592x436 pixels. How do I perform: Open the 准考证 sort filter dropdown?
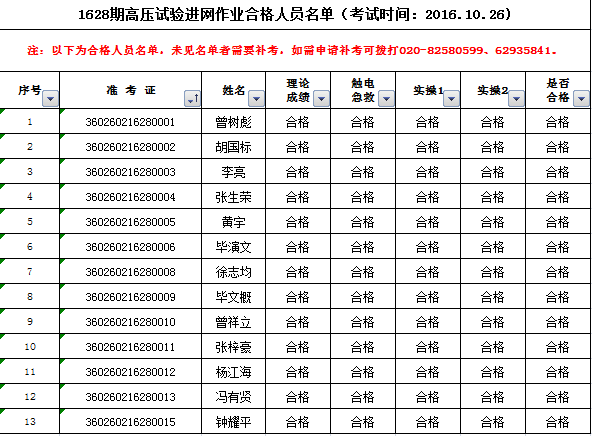(193, 99)
